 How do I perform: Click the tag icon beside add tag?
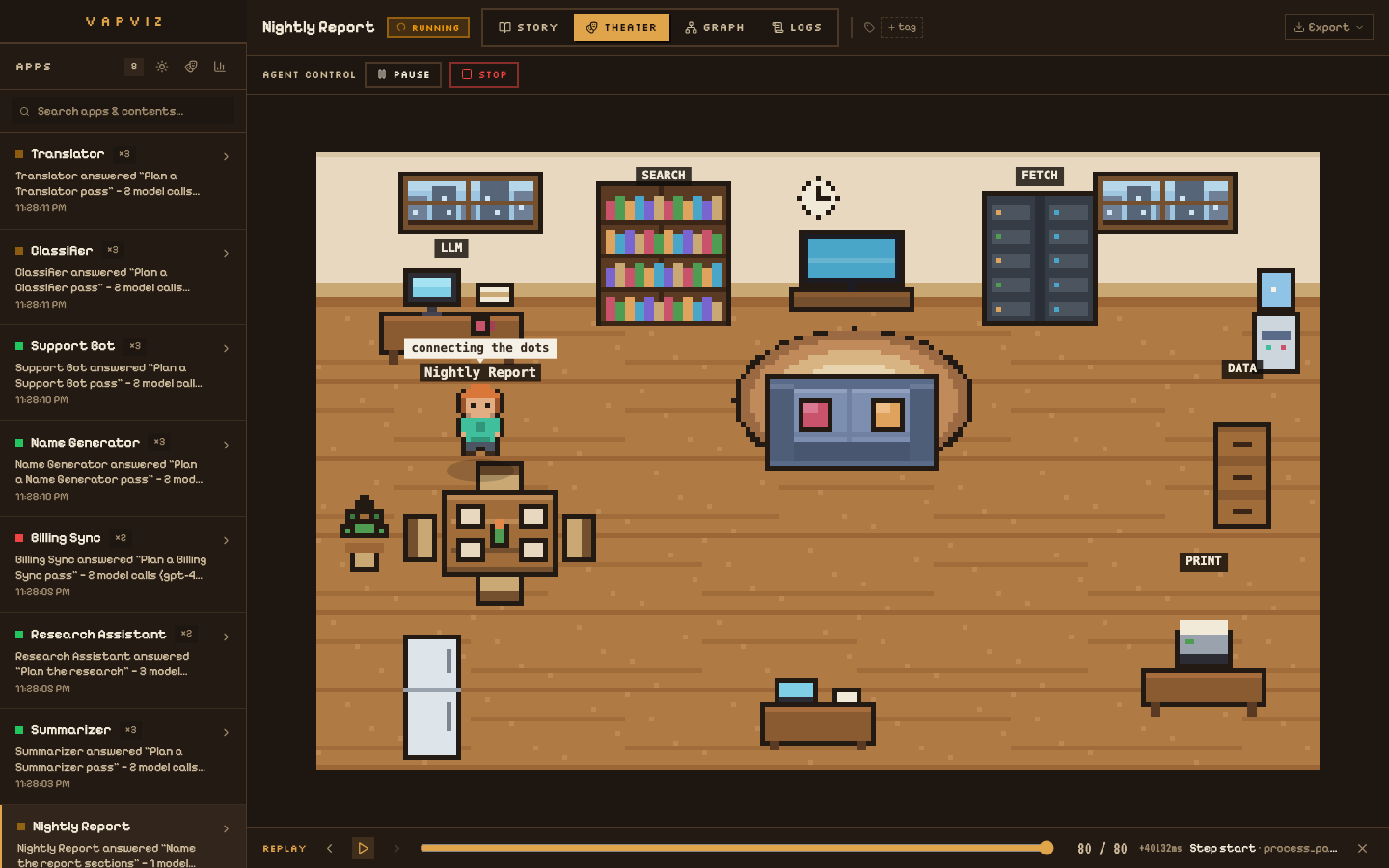click(869, 27)
